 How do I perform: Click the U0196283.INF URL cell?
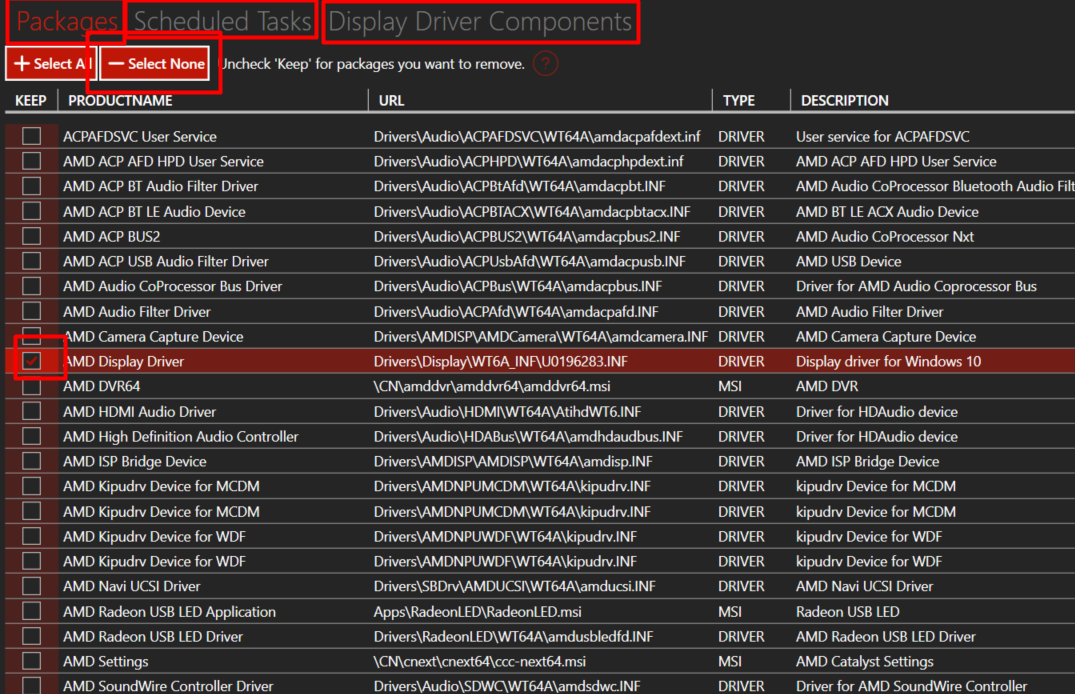500,361
